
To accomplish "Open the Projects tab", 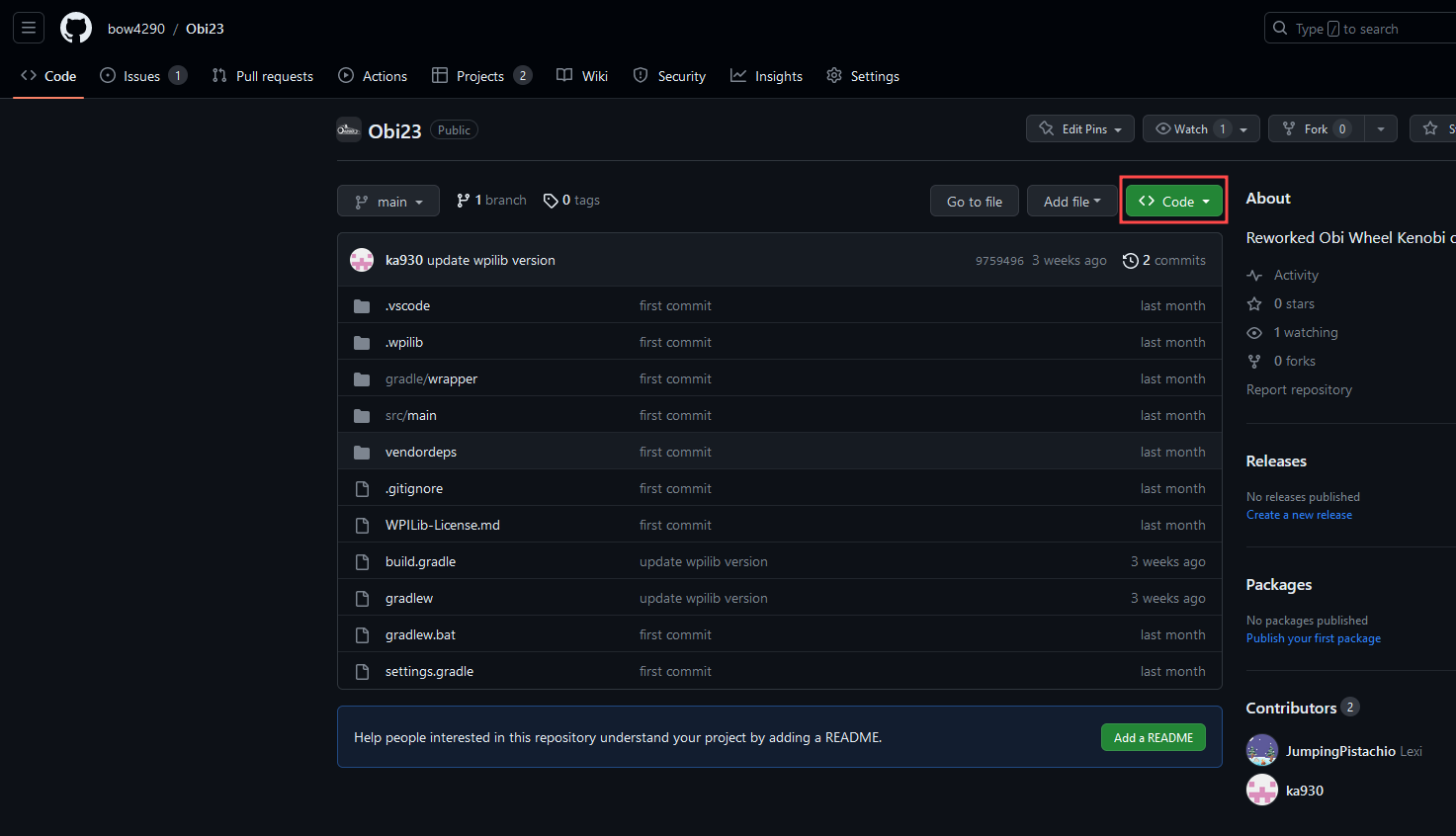I will 482,76.
